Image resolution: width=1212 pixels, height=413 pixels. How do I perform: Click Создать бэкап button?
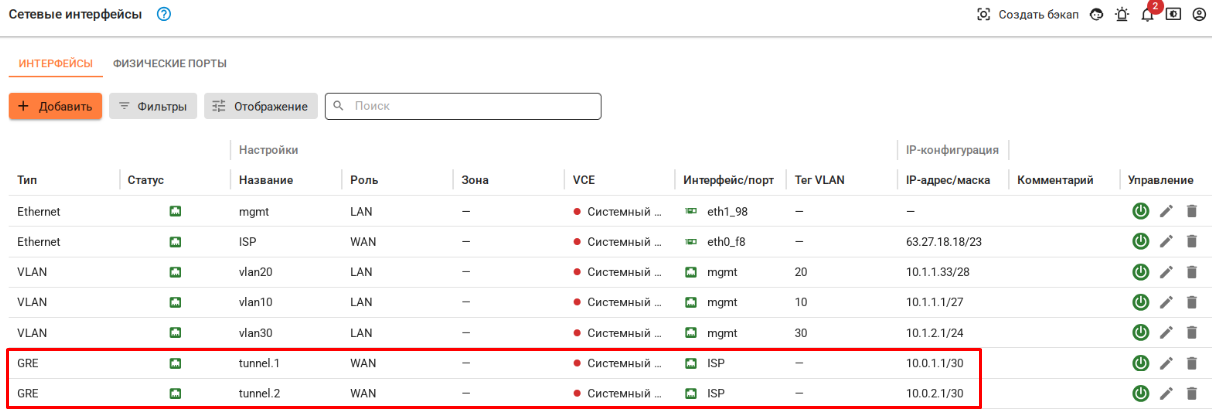click(x=1028, y=15)
